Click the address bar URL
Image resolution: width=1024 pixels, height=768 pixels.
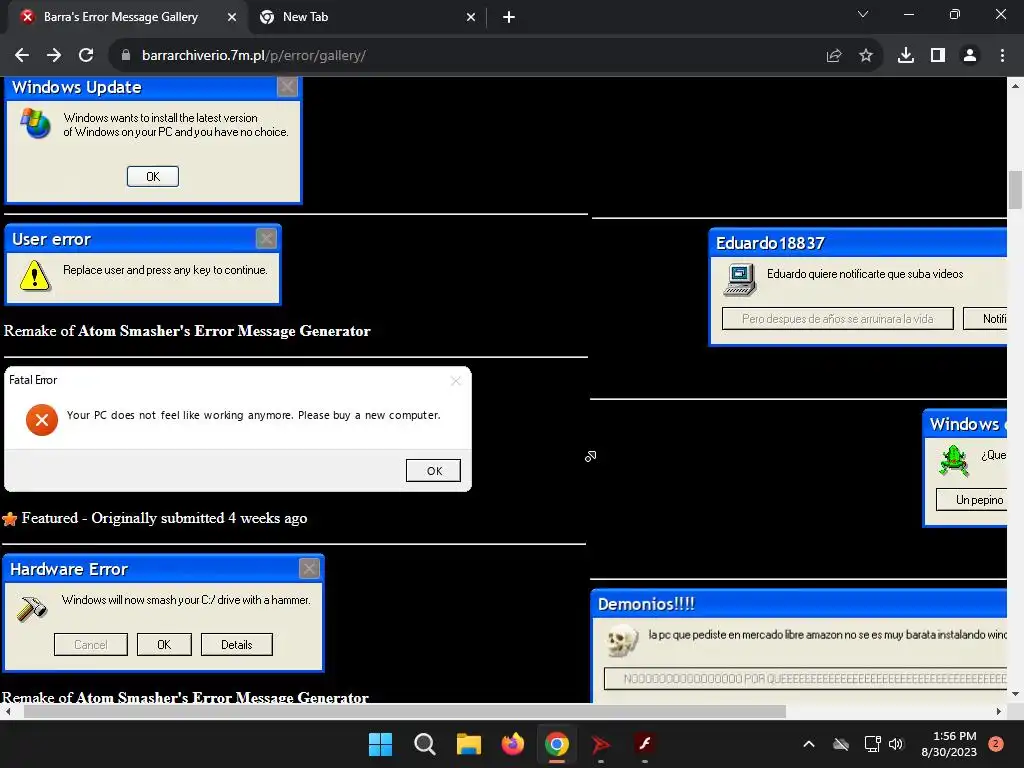tap(253, 56)
